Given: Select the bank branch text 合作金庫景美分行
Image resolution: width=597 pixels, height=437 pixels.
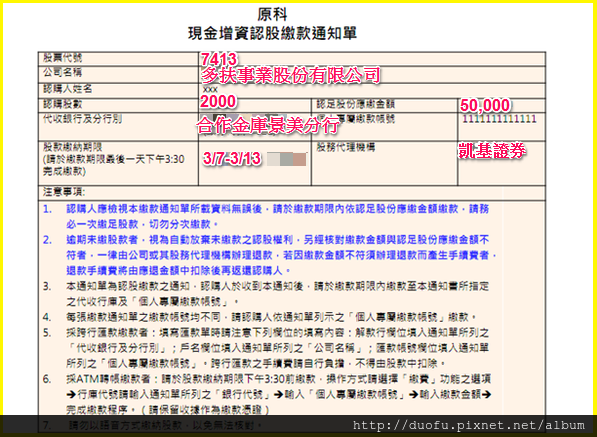Looking at the screenshot, I should (267, 126).
